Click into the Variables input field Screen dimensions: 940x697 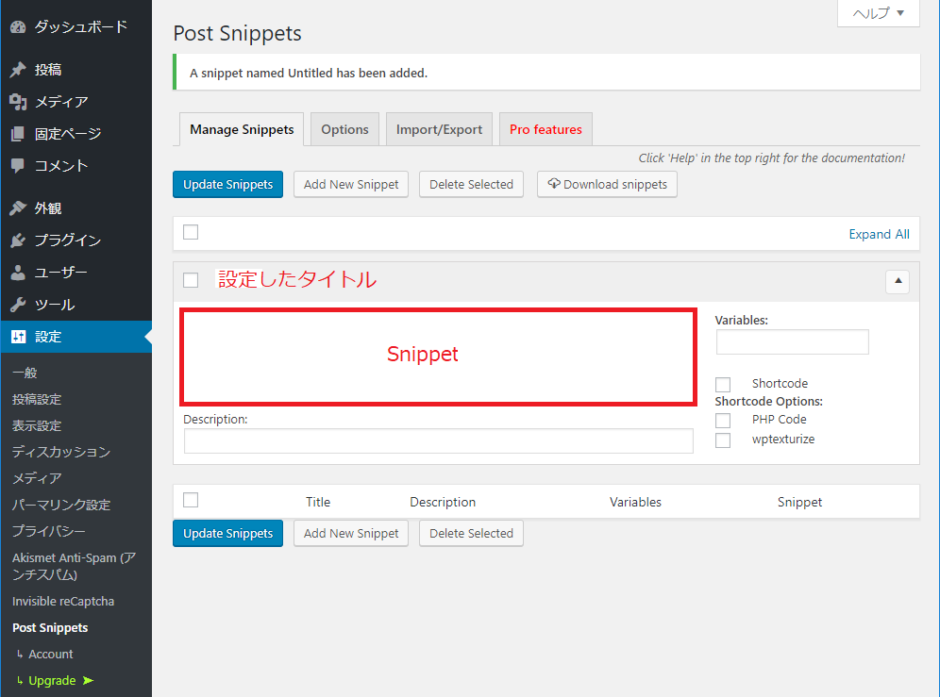coord(792,342)
